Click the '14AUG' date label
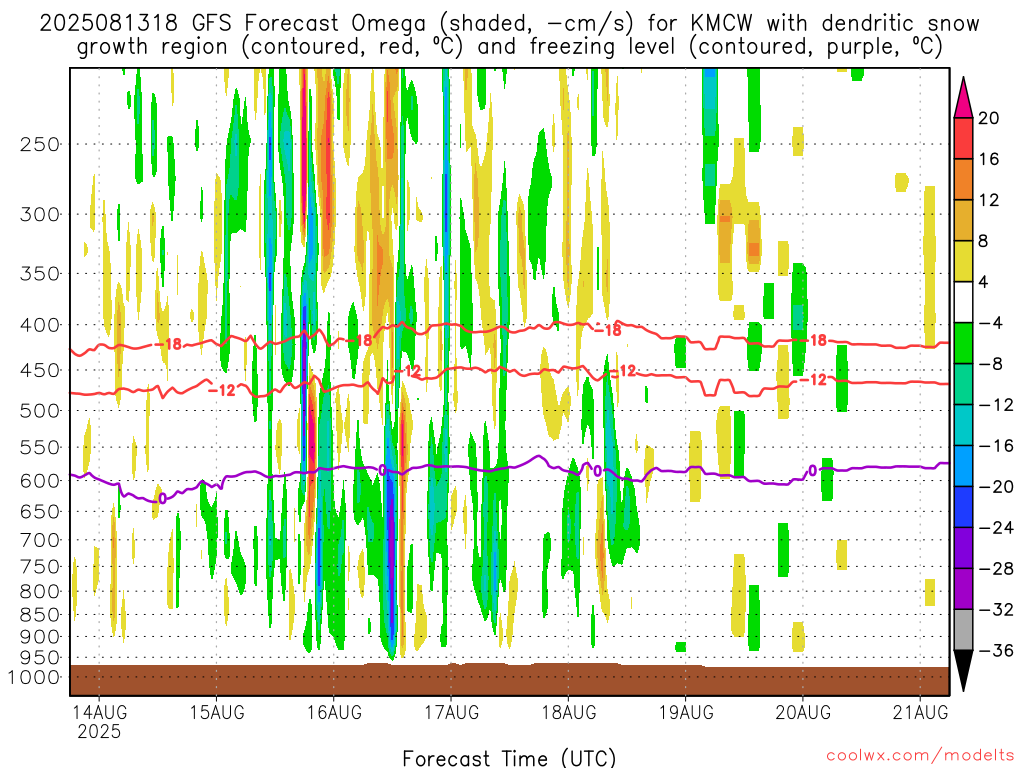Screen dimensions: 1024x768 (99, 712)
